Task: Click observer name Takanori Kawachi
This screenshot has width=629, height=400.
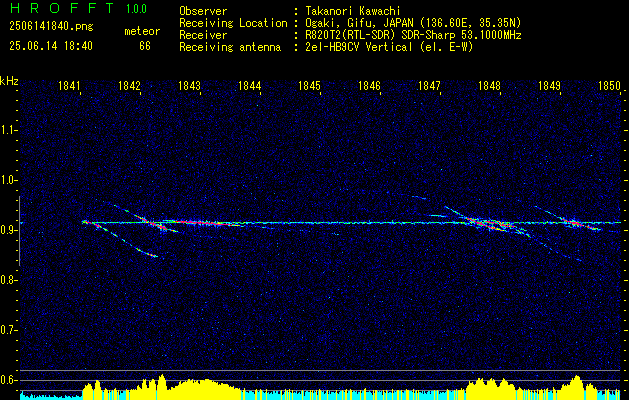Action: coord(353,11)
